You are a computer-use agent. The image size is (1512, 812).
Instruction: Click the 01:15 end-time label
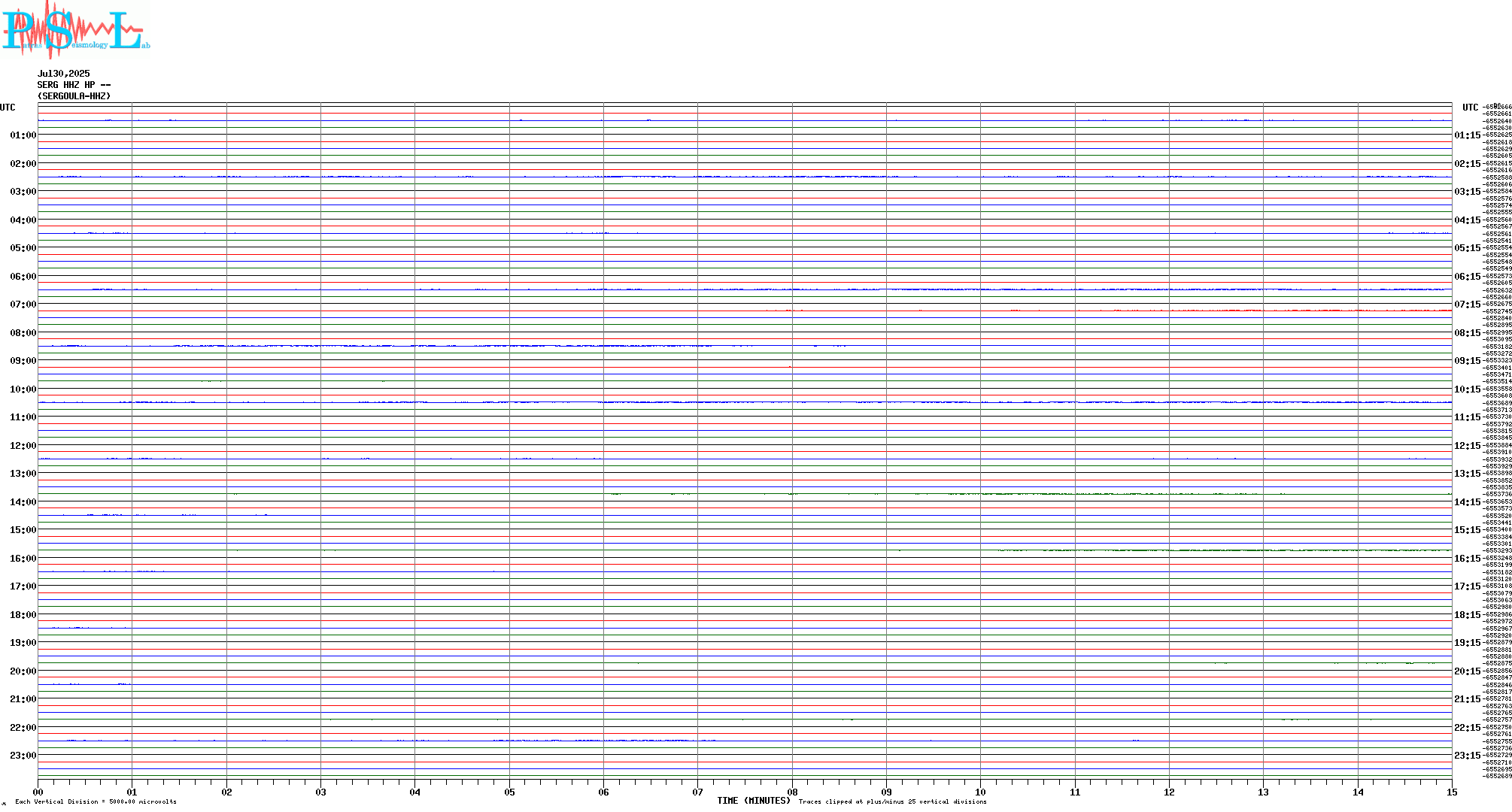pos(1468,135)
